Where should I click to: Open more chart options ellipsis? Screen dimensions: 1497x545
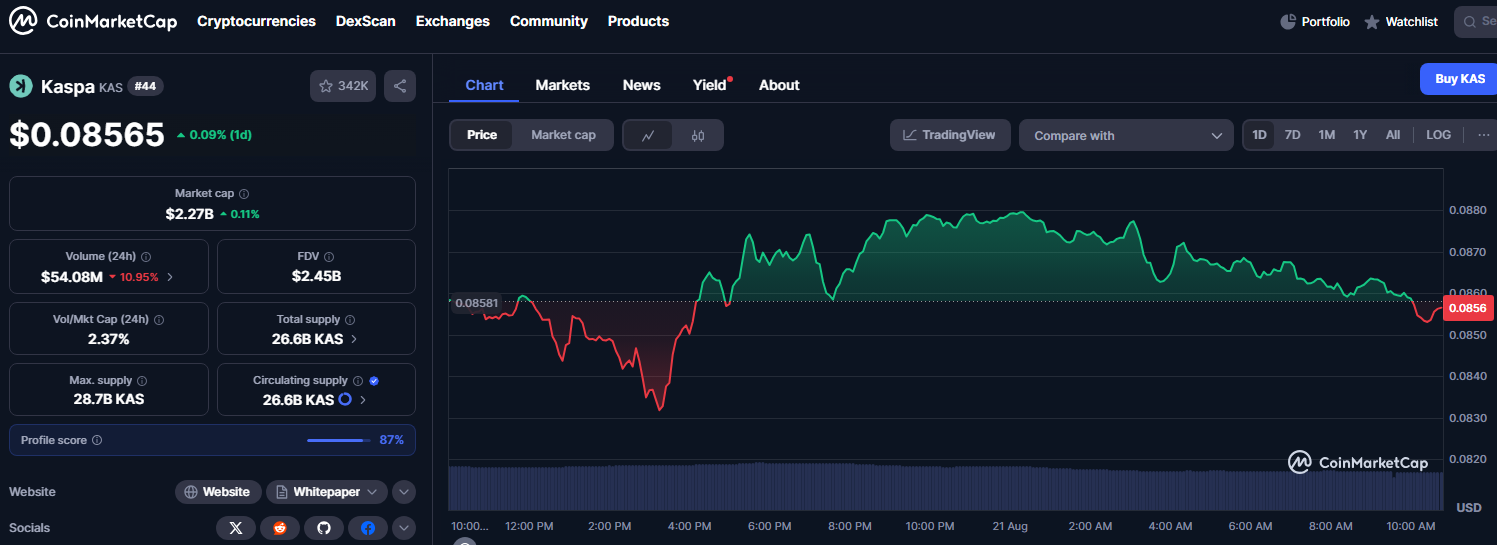coord(1483,135)
